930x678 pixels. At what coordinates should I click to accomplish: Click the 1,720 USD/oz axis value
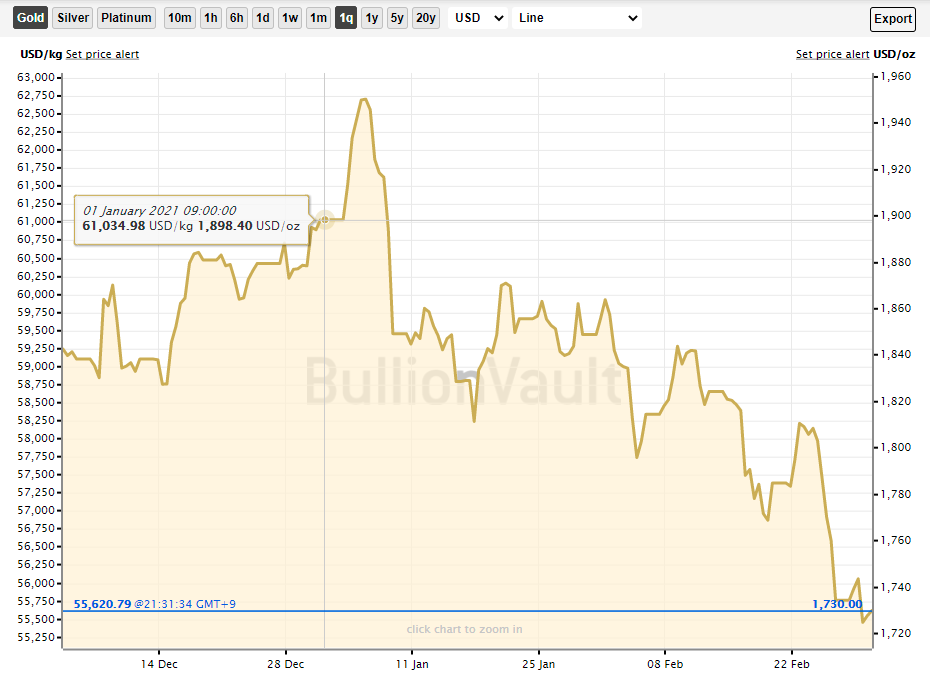896,633
